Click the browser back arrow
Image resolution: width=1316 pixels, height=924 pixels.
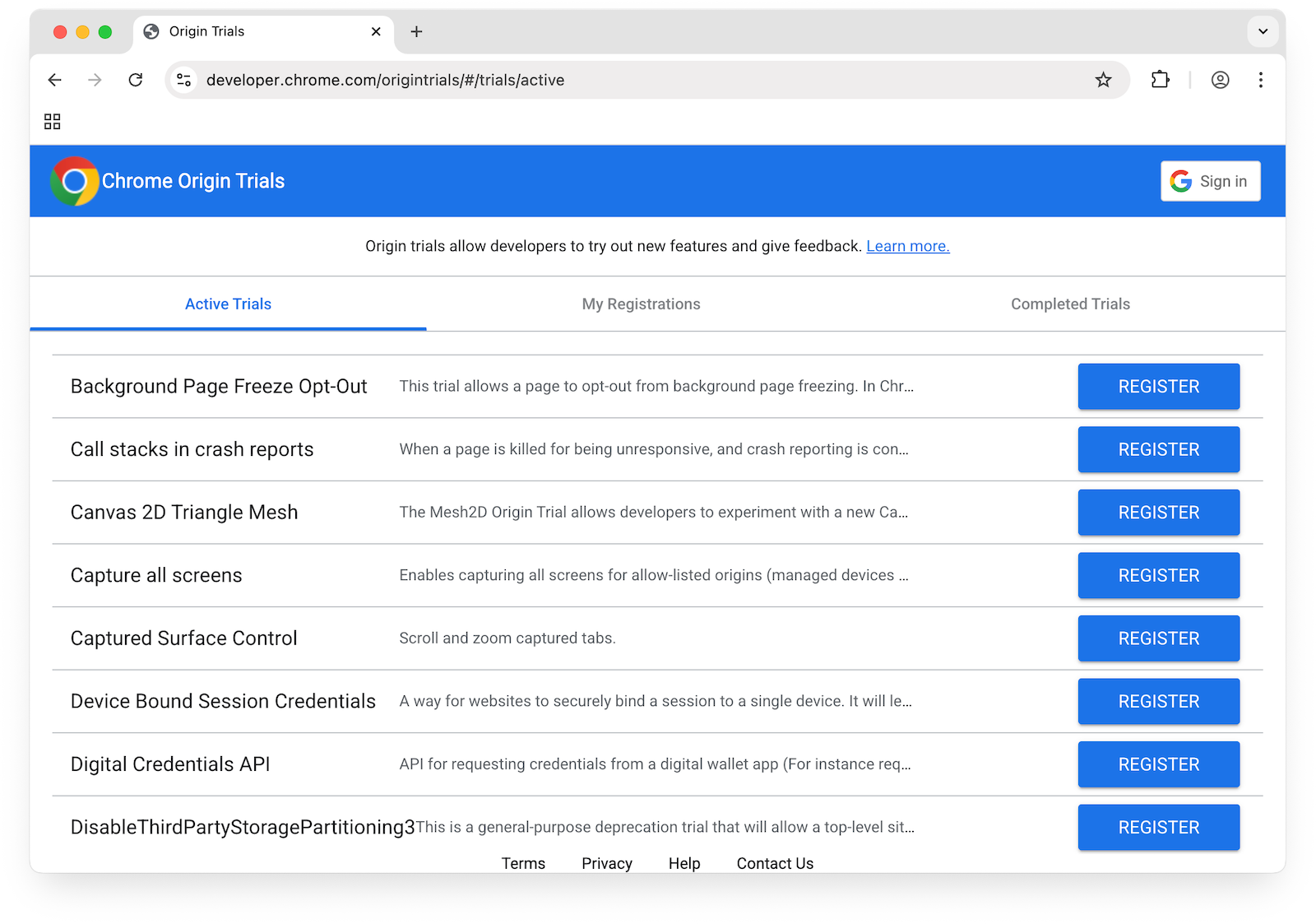tap(55, 80)
